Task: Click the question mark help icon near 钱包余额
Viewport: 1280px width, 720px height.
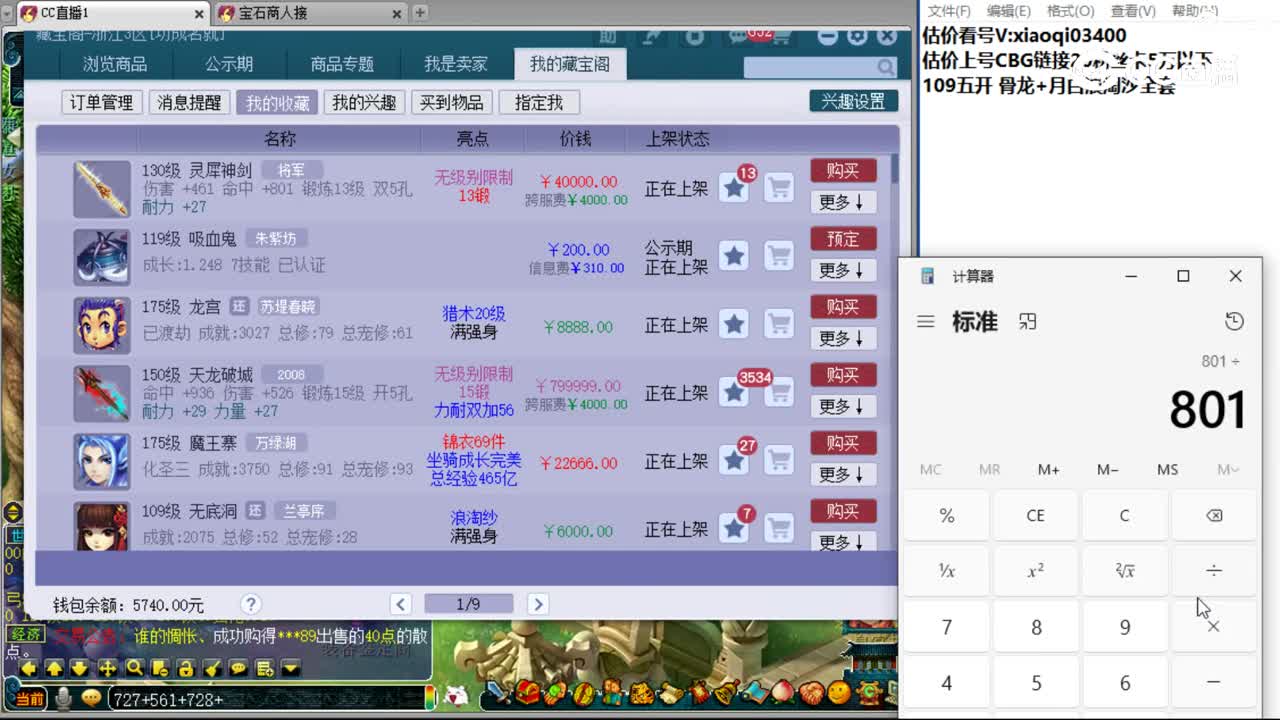Action: pos(251,603)
